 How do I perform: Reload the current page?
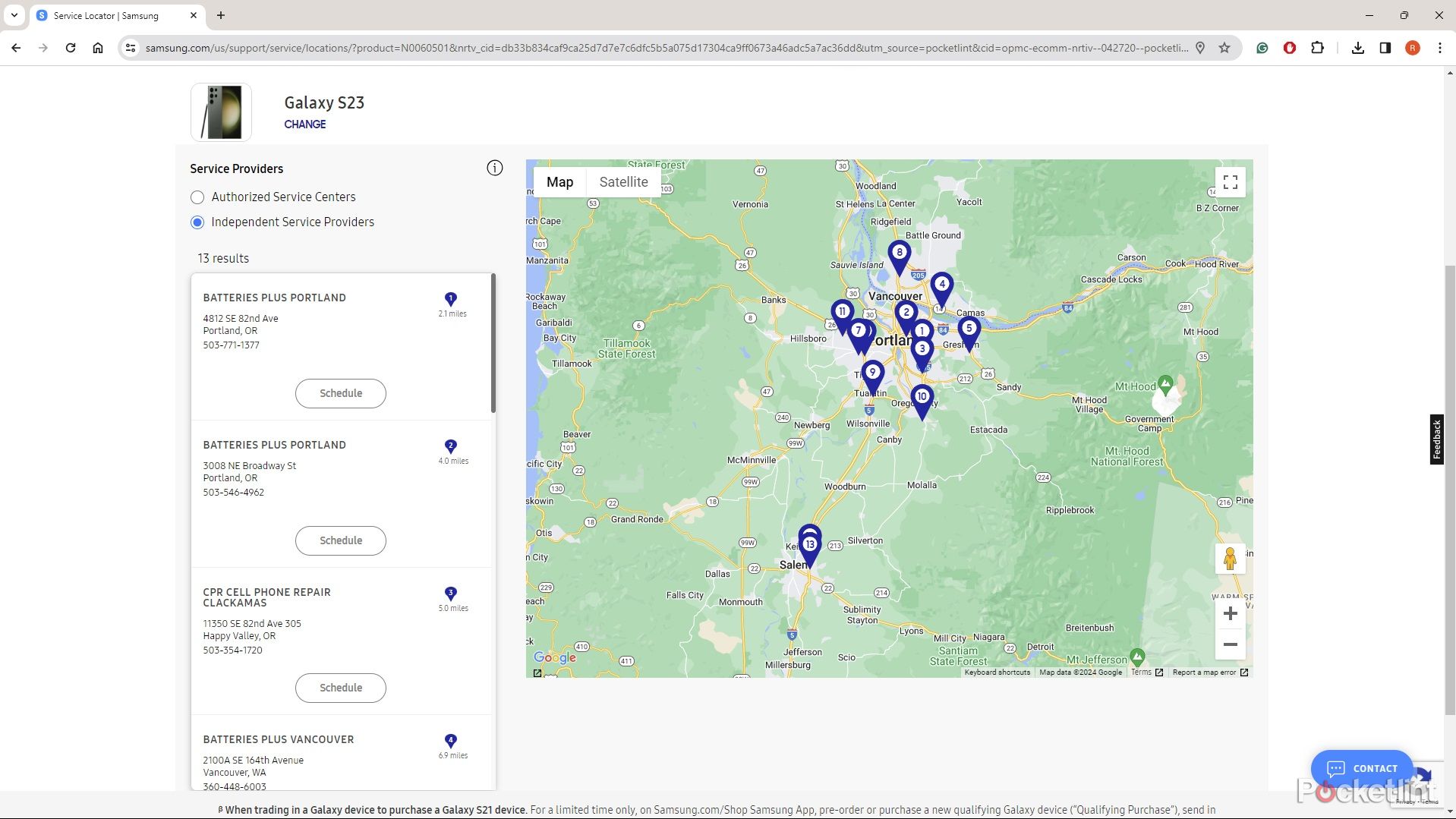coord(71,48)
